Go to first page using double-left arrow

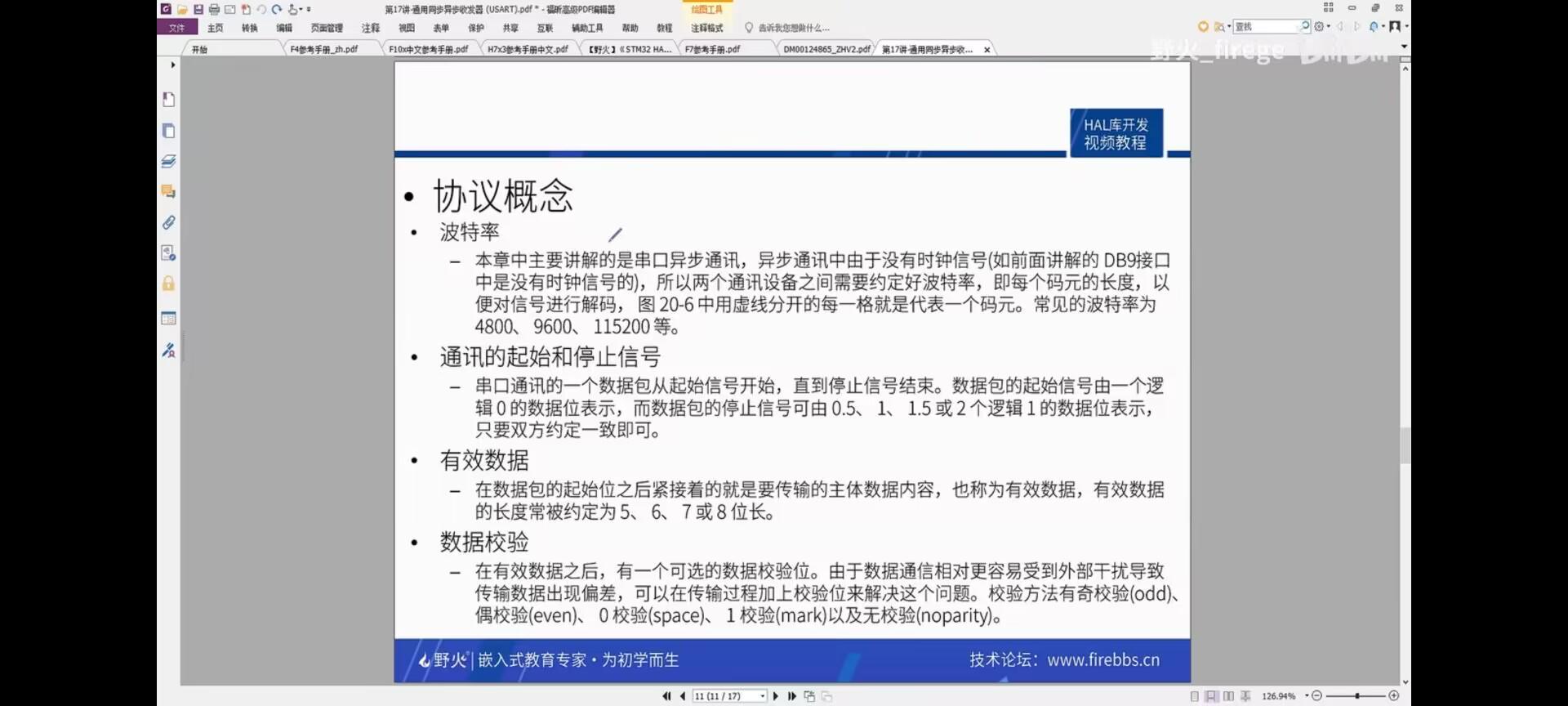(666, 696)
